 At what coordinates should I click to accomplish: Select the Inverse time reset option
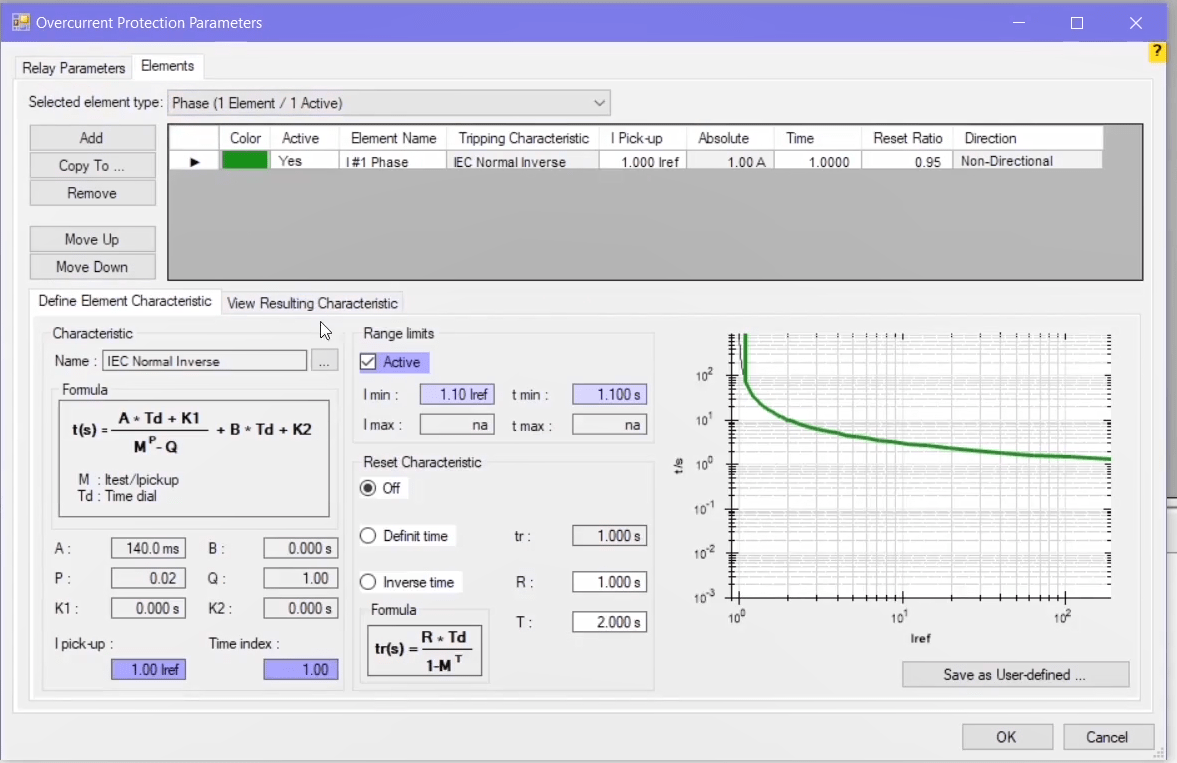point(368,582)
